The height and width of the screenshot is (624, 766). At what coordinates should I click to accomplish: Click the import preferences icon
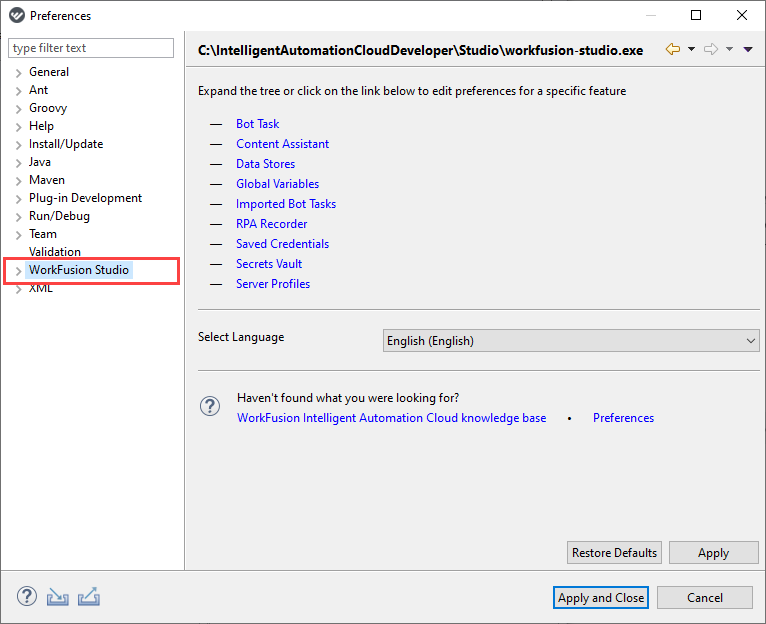coord(58,597)
